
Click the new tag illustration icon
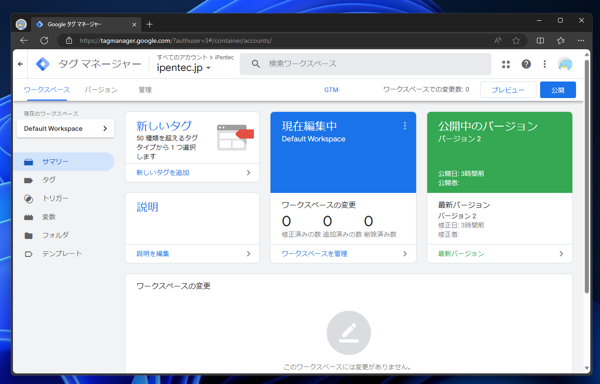(235, 137)
